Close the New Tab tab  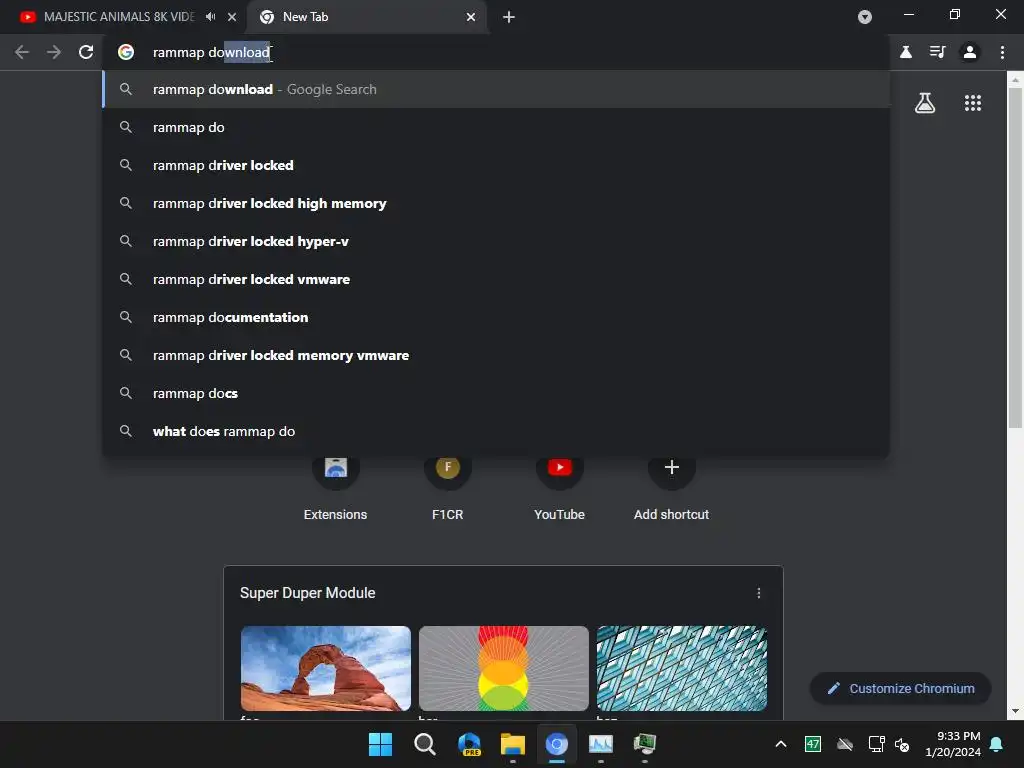471,17
